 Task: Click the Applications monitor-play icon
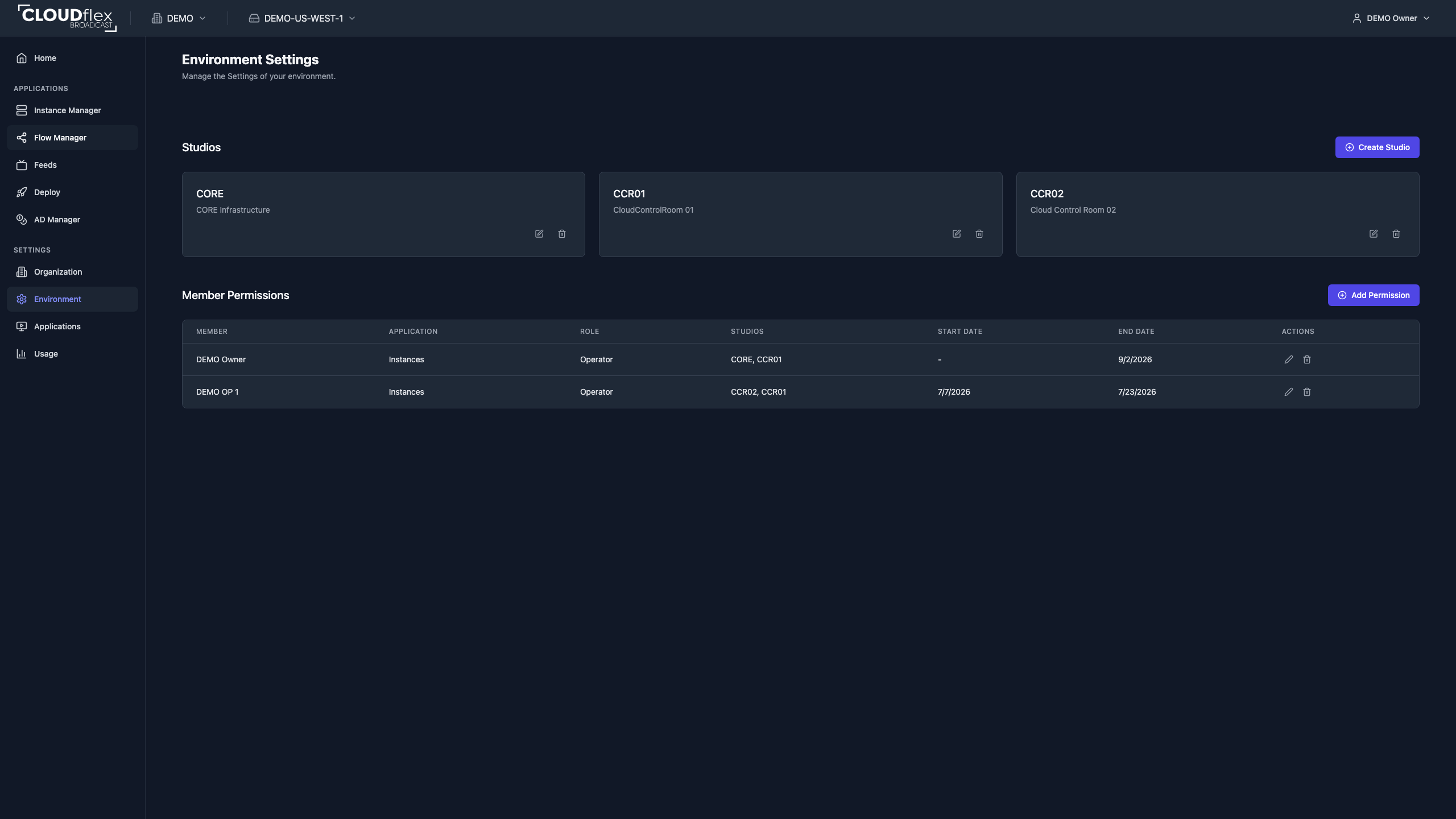[22, 326]
